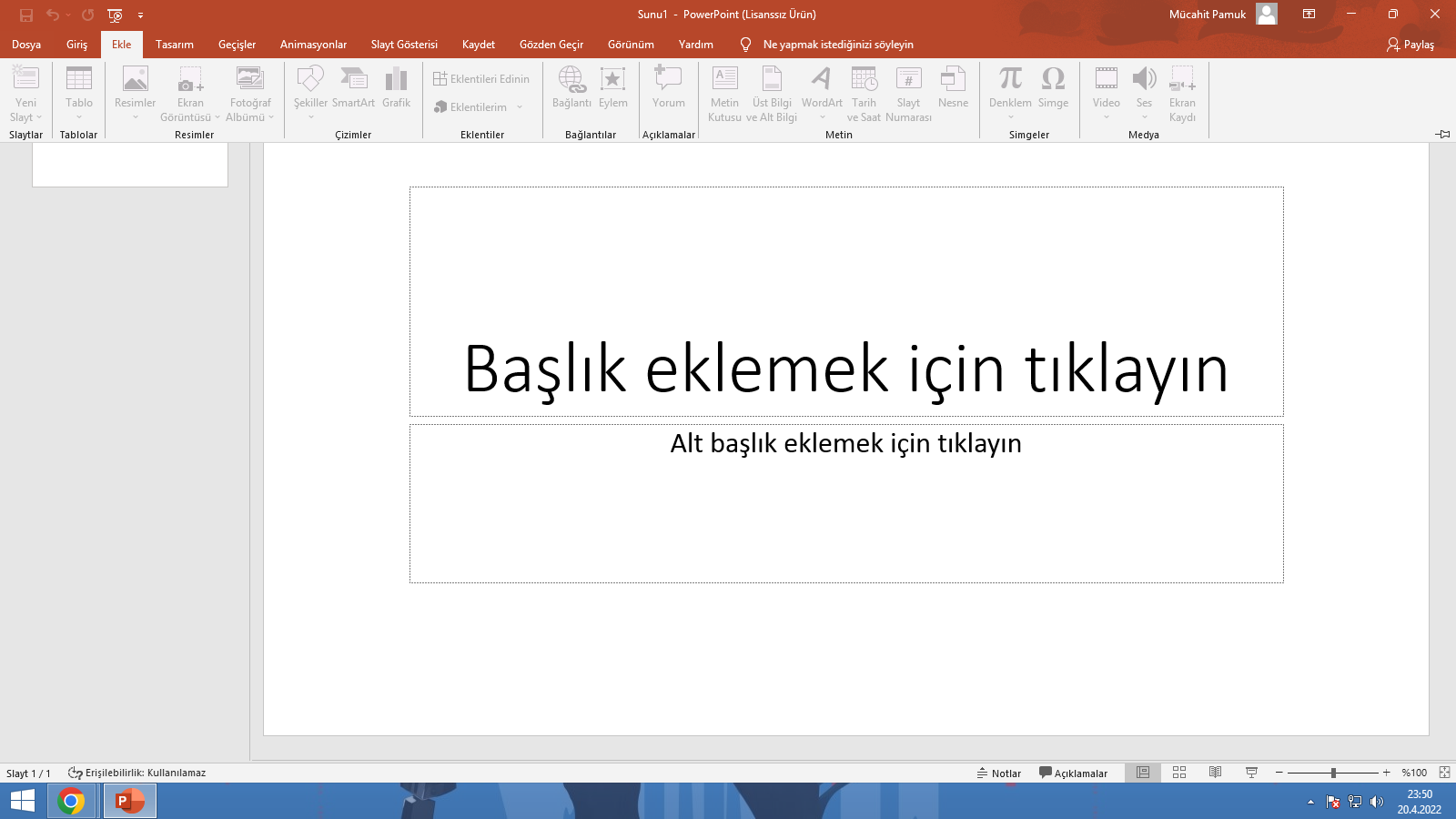Click Eklentileri Edinin button
This screenshot has width=1456, height=819.
[x=481, y=79]
